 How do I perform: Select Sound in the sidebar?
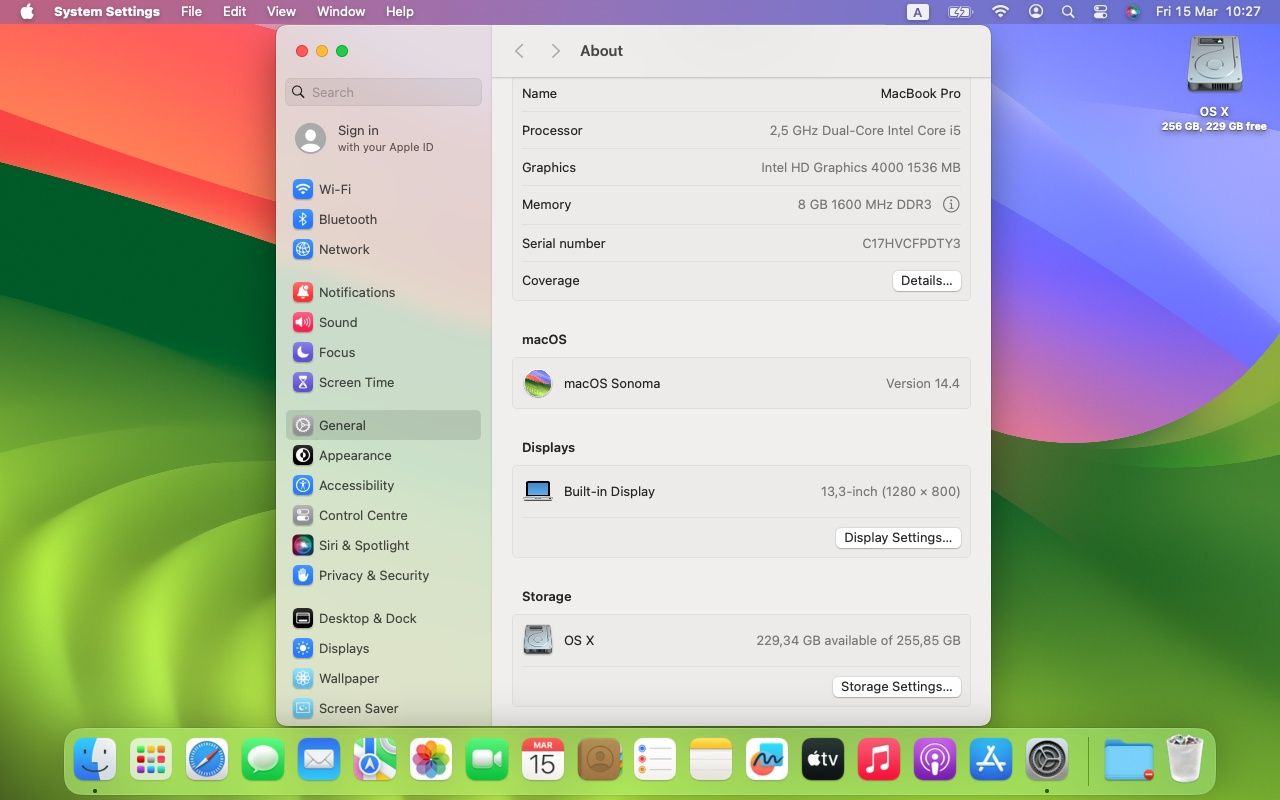383,322
